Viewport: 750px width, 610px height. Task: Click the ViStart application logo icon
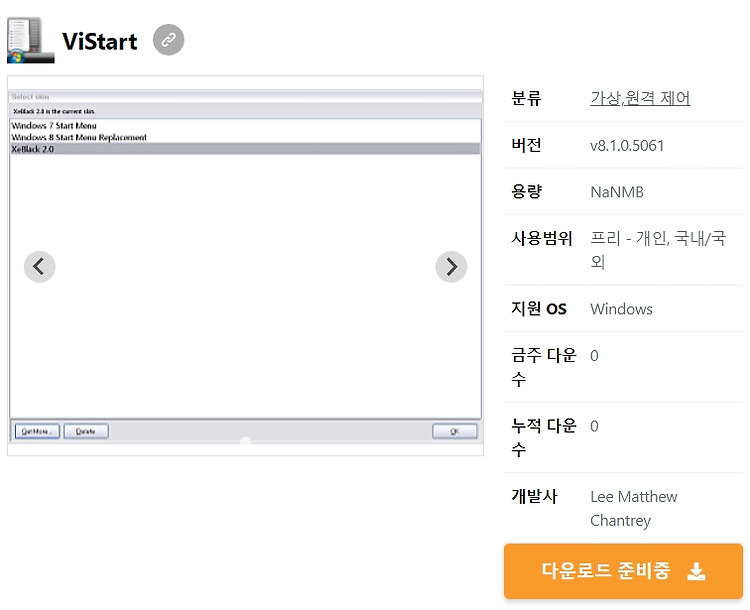tap(31, 41)
